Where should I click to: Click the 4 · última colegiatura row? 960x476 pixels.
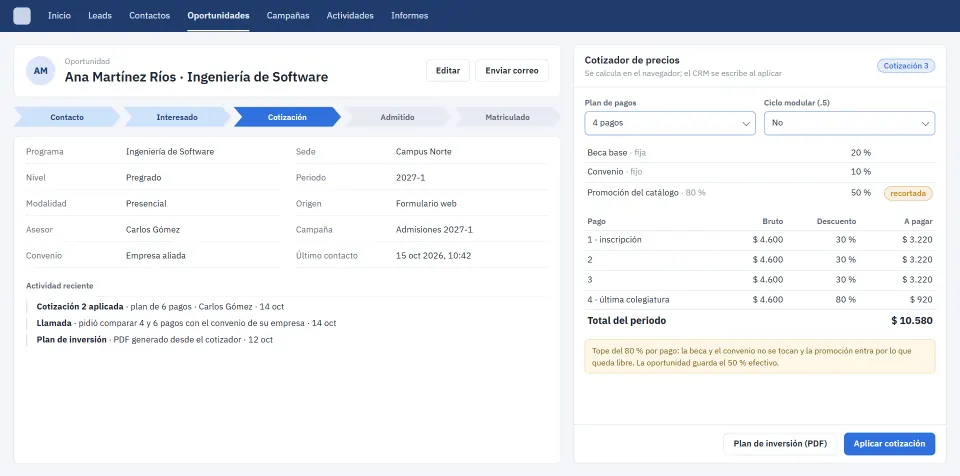(760, 300)
